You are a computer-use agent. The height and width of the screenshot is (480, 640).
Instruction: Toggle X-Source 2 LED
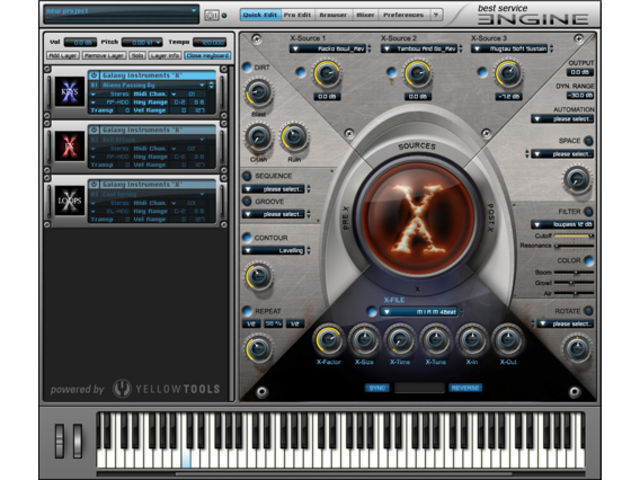391,72
